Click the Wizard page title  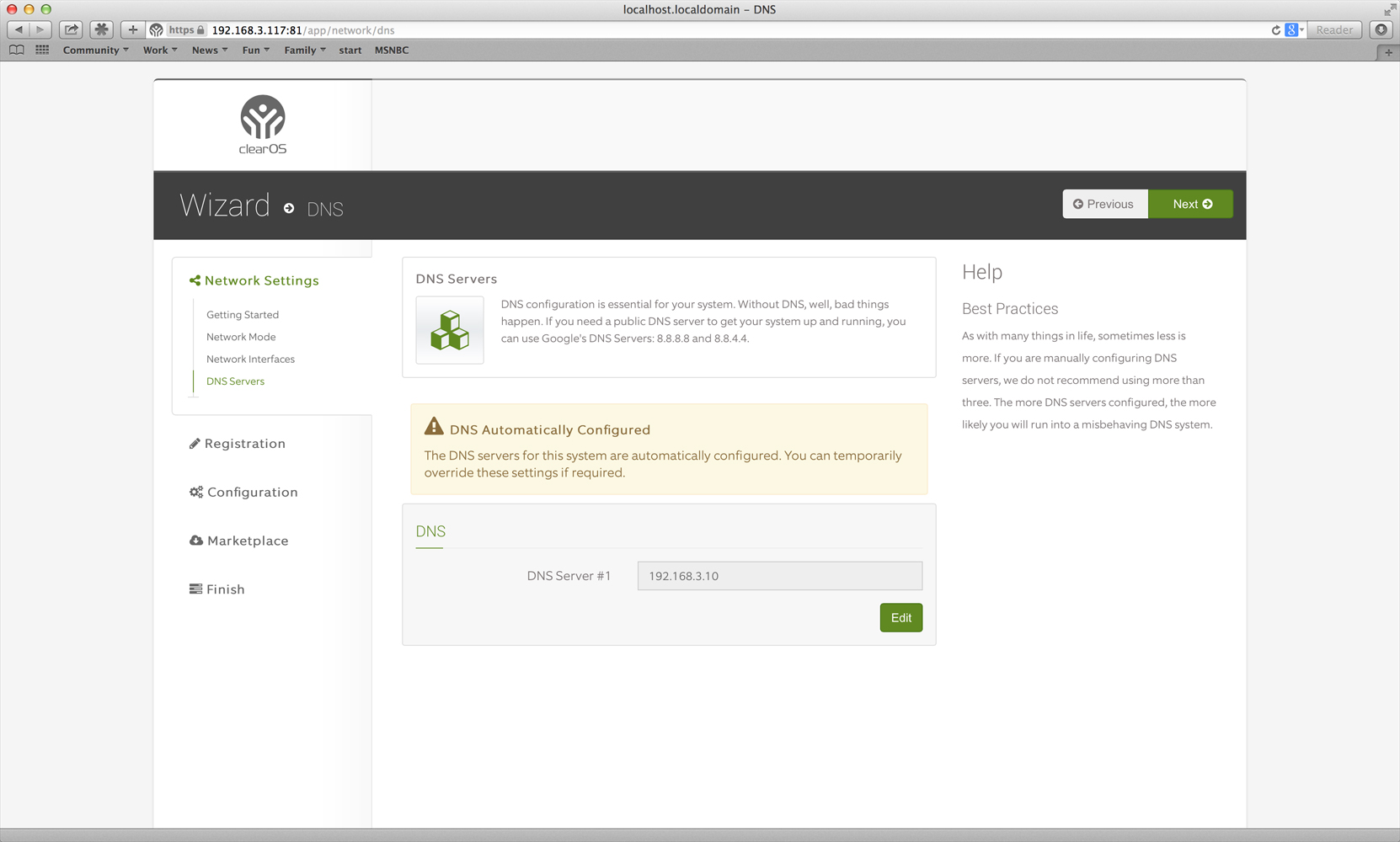[225, 205]
